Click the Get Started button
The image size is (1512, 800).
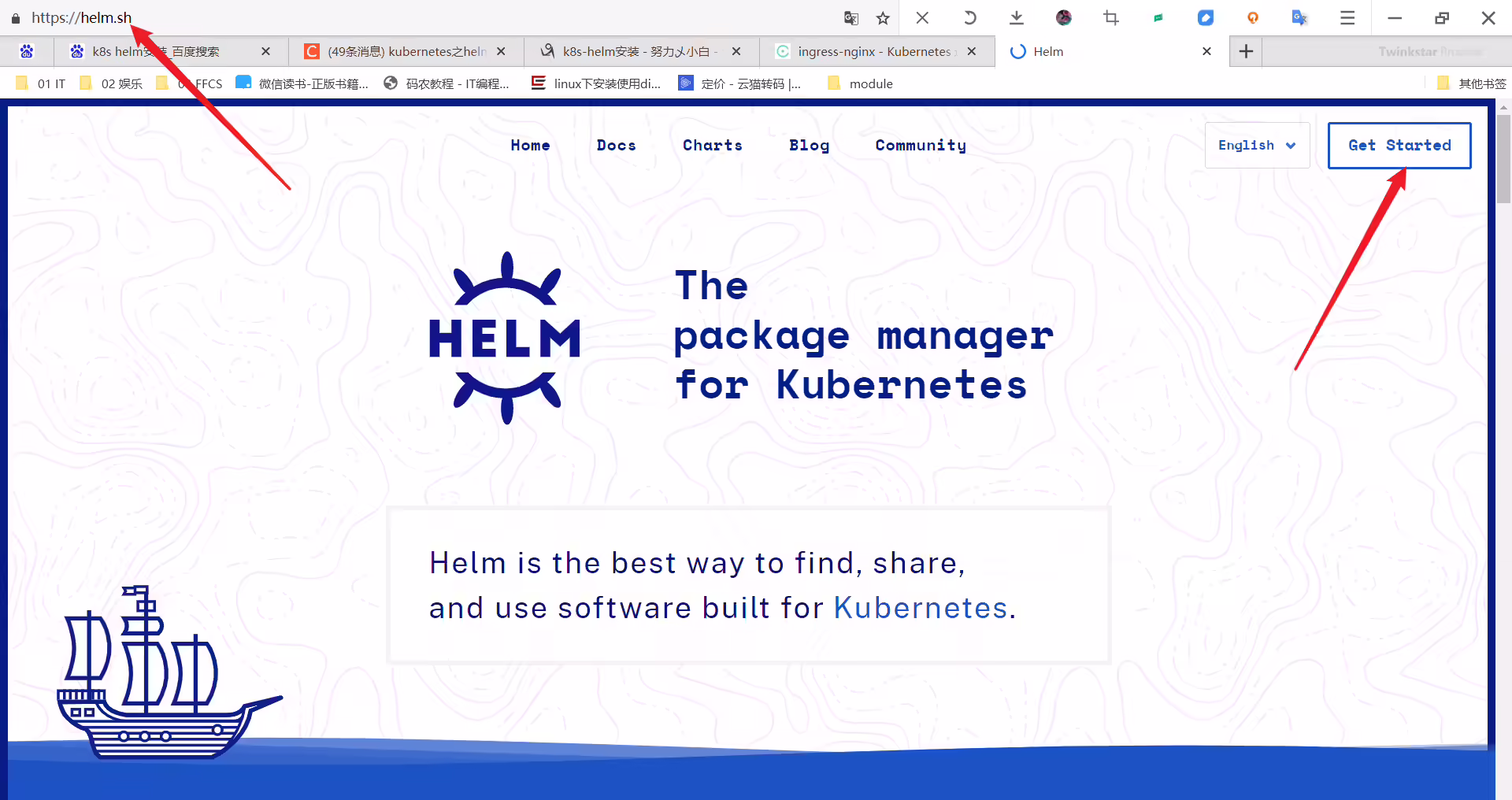[x=1399, y=146]
